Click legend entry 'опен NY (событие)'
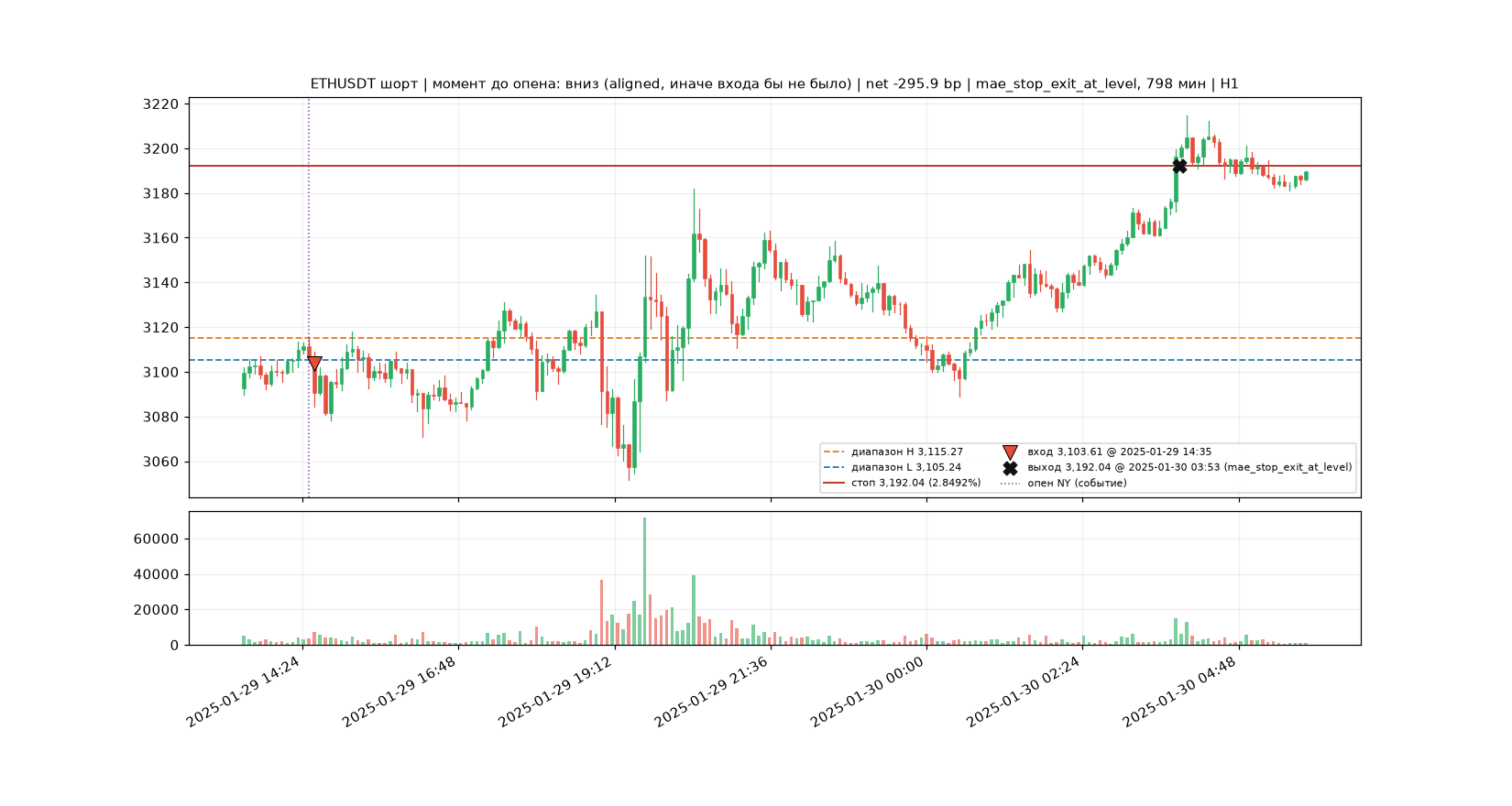Image resolution: width=1512 pixels, height=806 pixels. point(1078,483)
